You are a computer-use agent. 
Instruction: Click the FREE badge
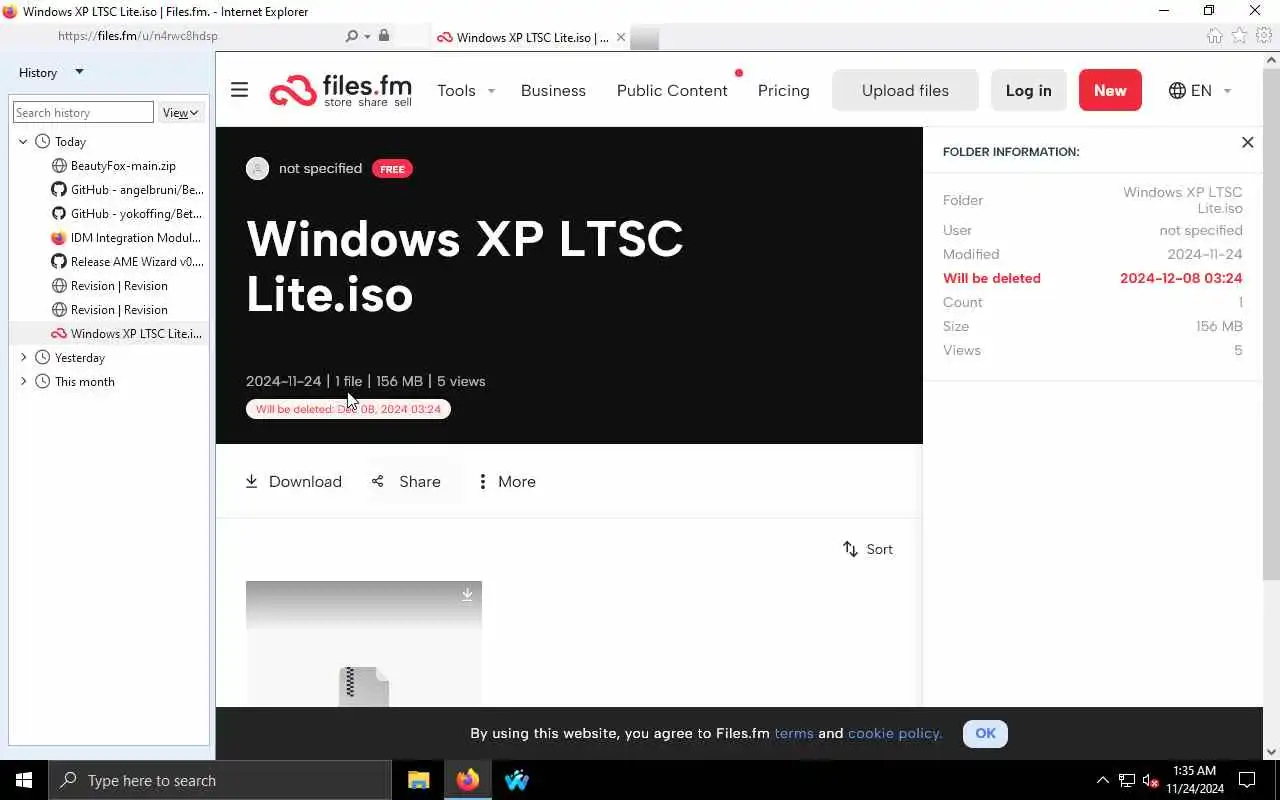coord(392,169)
